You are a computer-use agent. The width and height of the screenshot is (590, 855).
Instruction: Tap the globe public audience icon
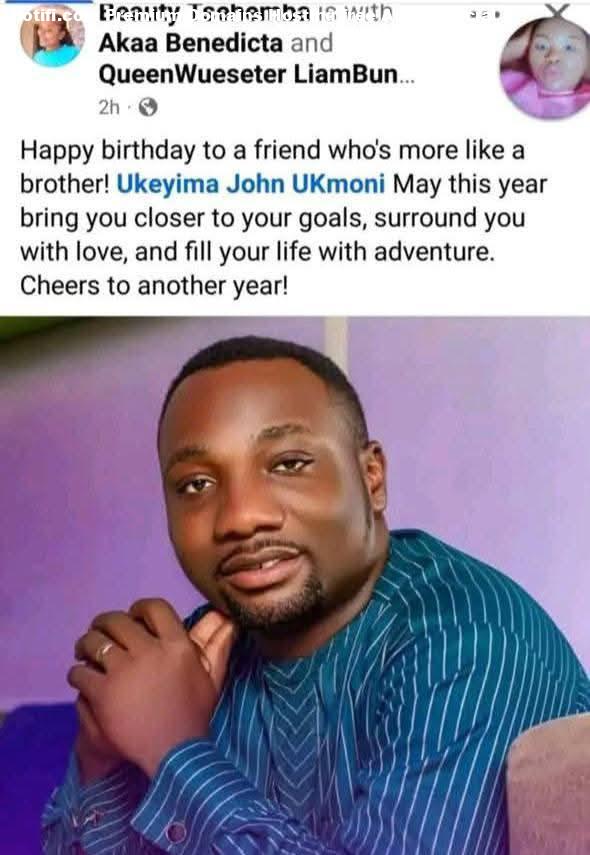148,107
